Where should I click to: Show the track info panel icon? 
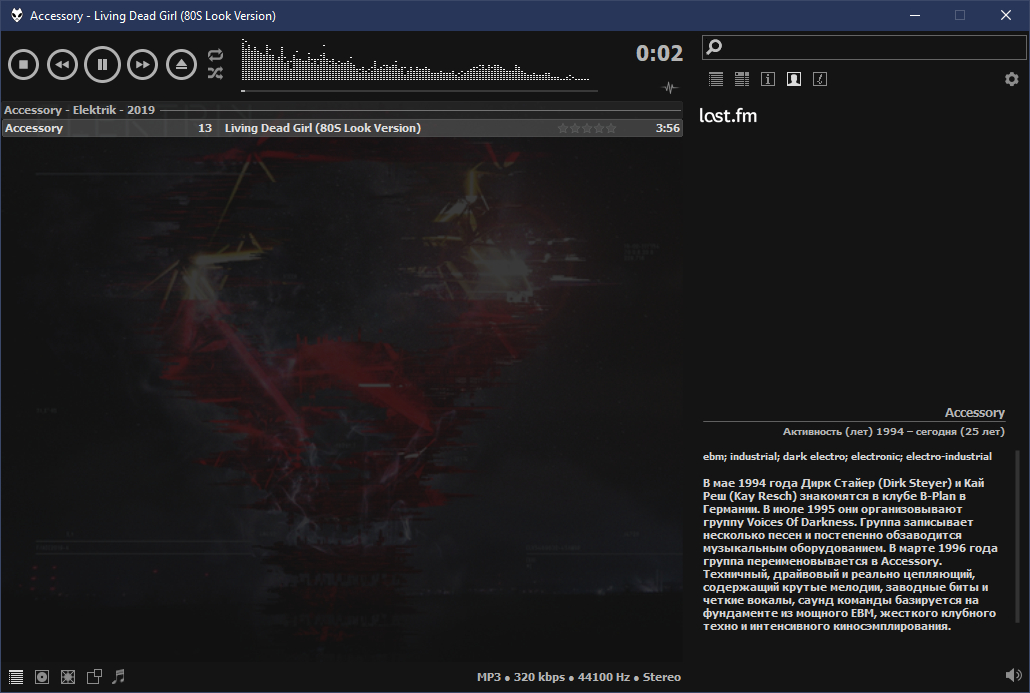768,79
